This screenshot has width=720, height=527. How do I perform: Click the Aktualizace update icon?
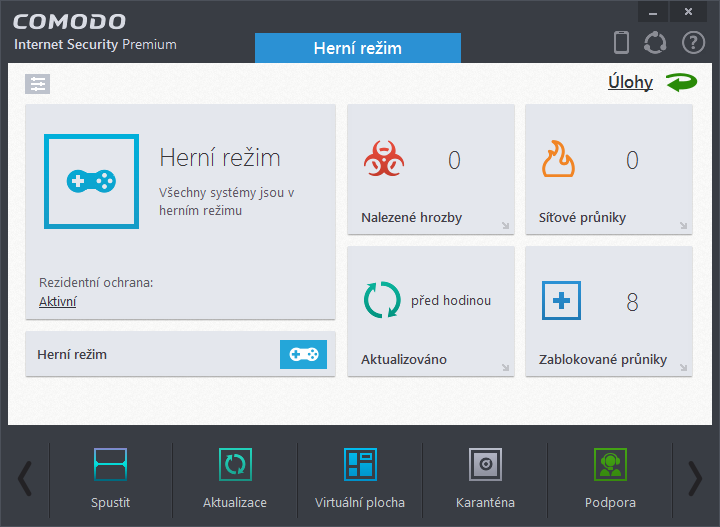tap(235, 464)
